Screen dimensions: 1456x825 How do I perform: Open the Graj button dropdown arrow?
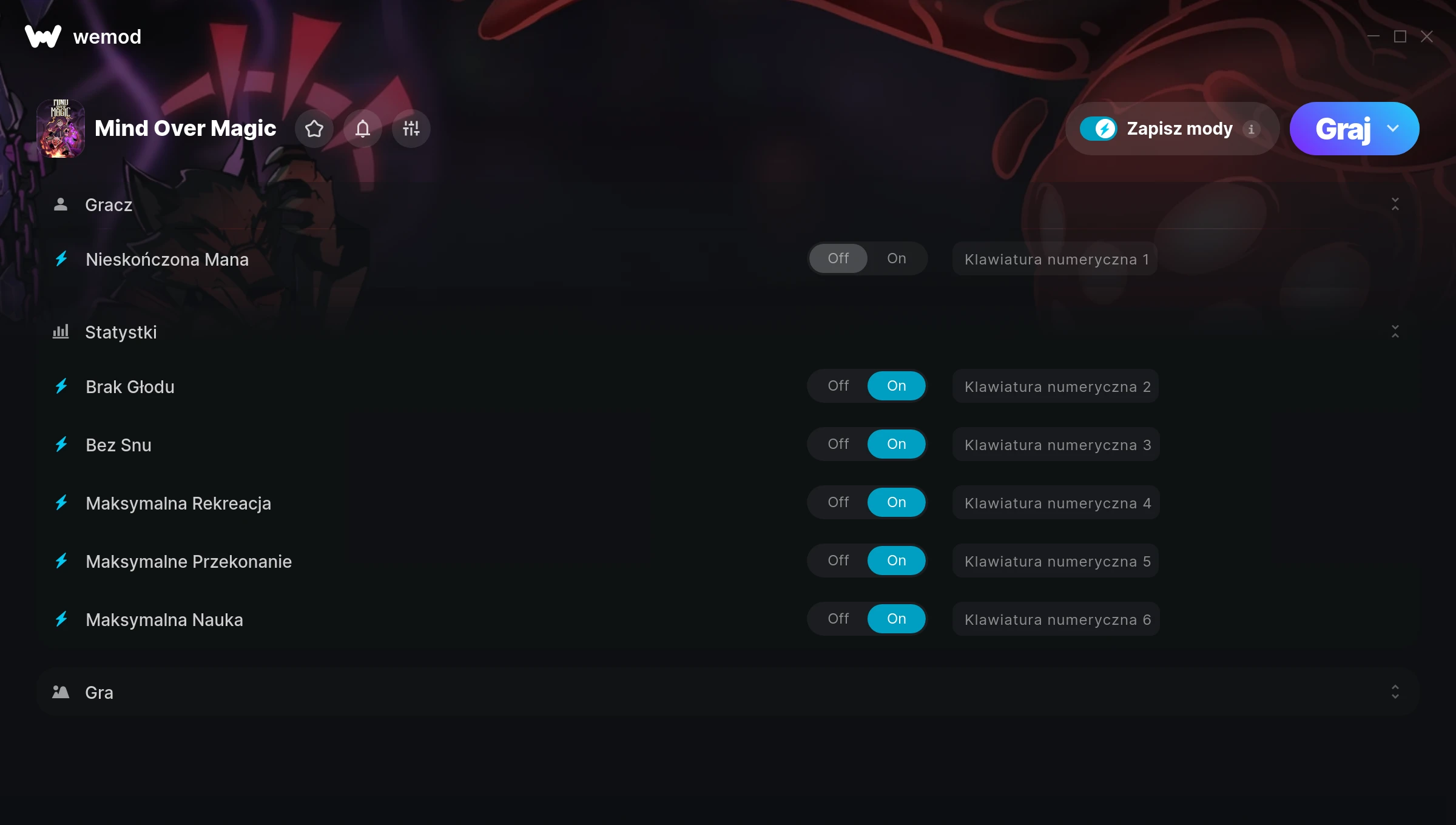pyautogui.click(x=1393, y=129)
